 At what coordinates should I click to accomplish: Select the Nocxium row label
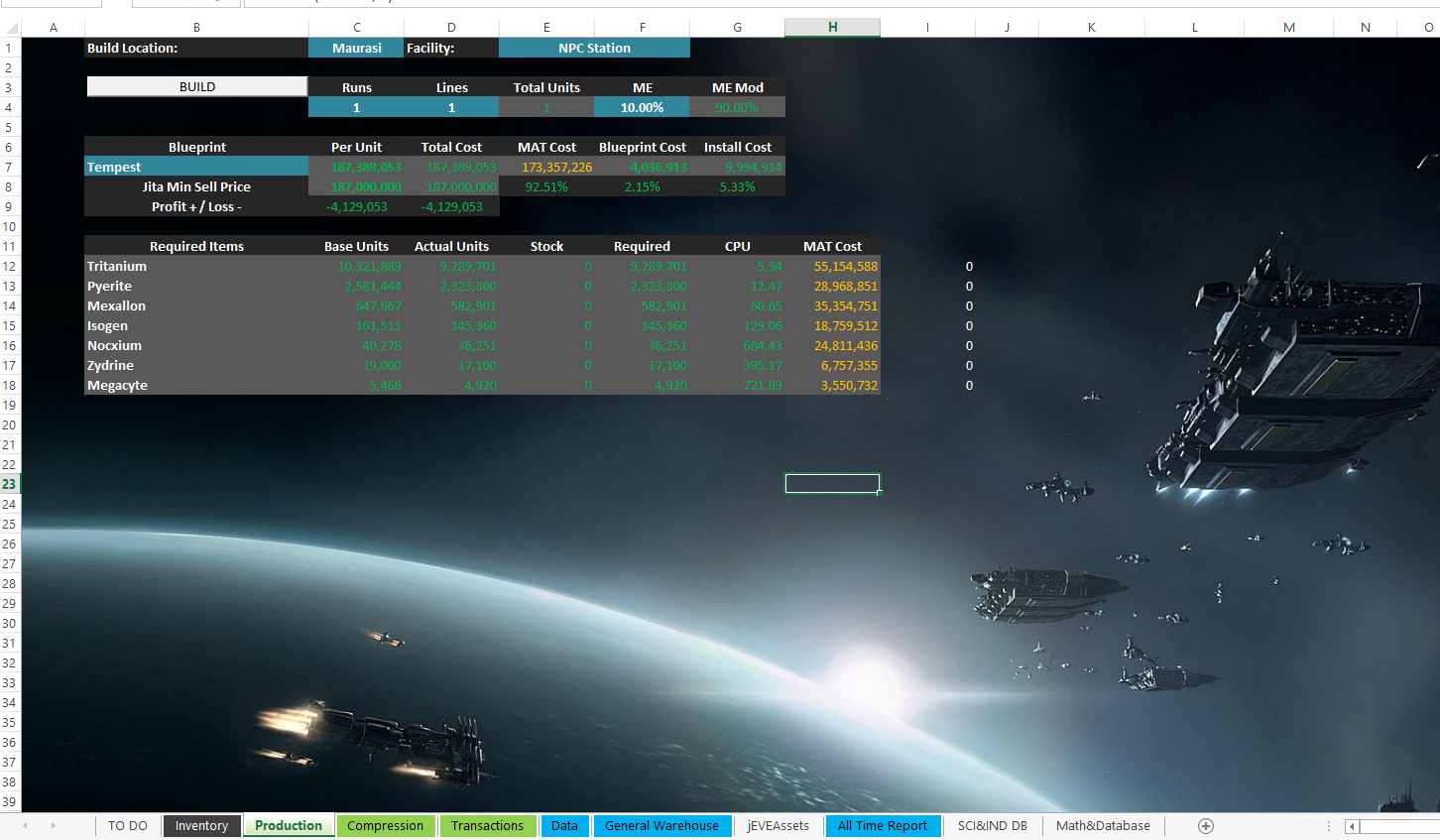196,345
